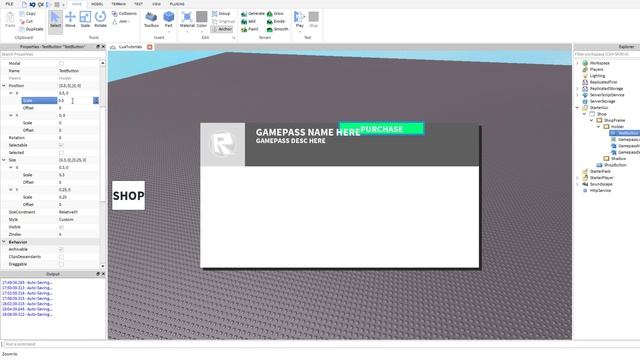Click the Paste icon
This screenshot has height=360, width=640.
tap(10, 19)
